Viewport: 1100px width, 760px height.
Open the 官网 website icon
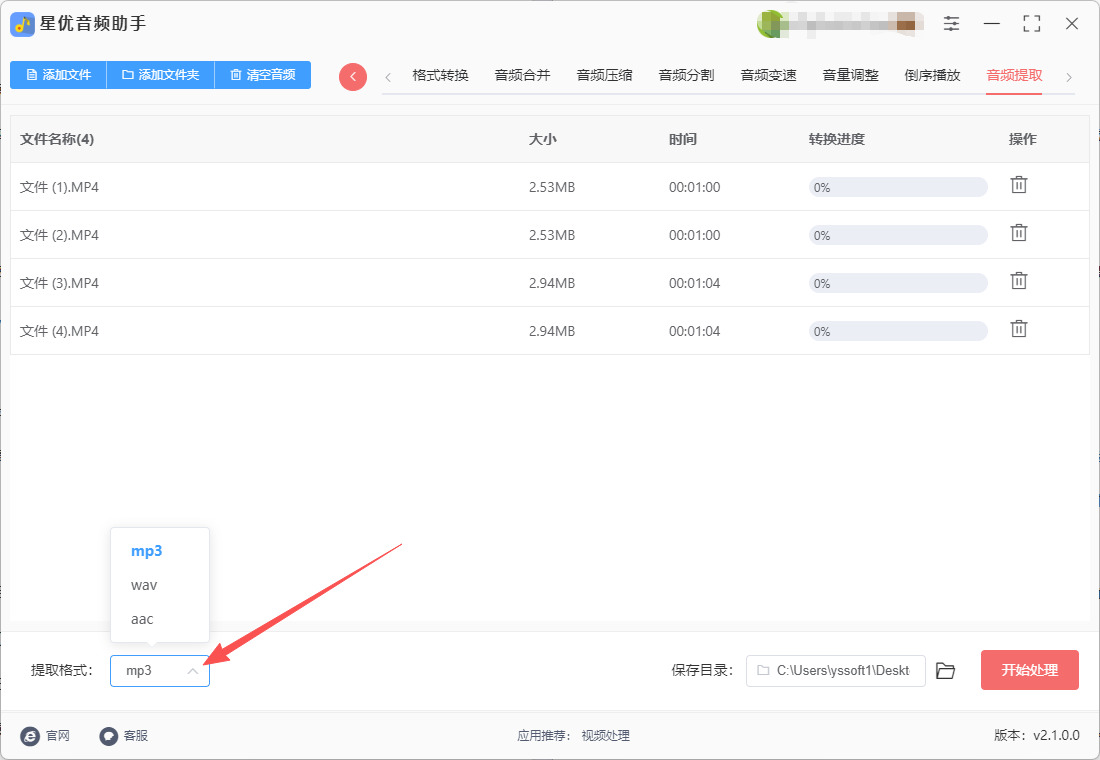click(30, 735)
